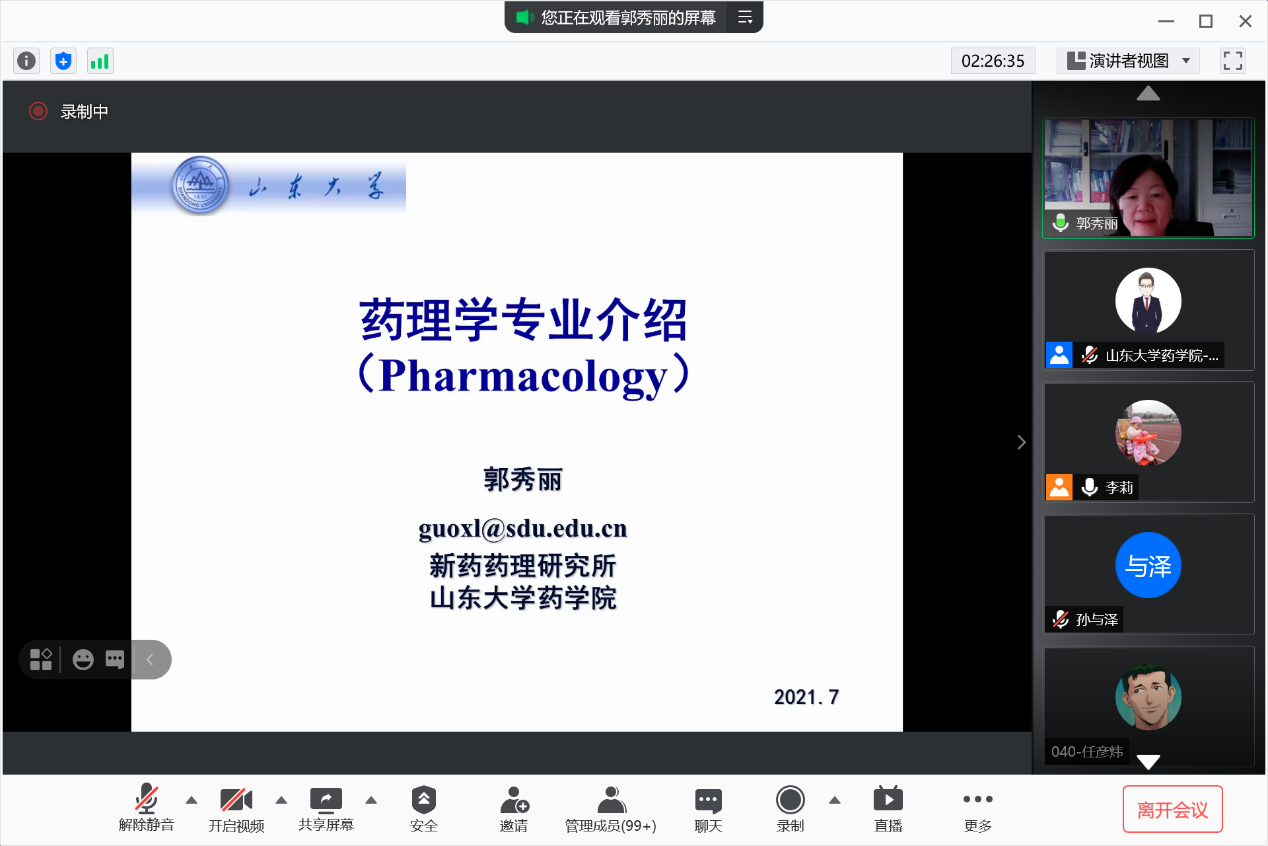Screen dimensions: 1268x846
Task: Open emoji reactions on floating toolbar
Action: coord(83,659)
